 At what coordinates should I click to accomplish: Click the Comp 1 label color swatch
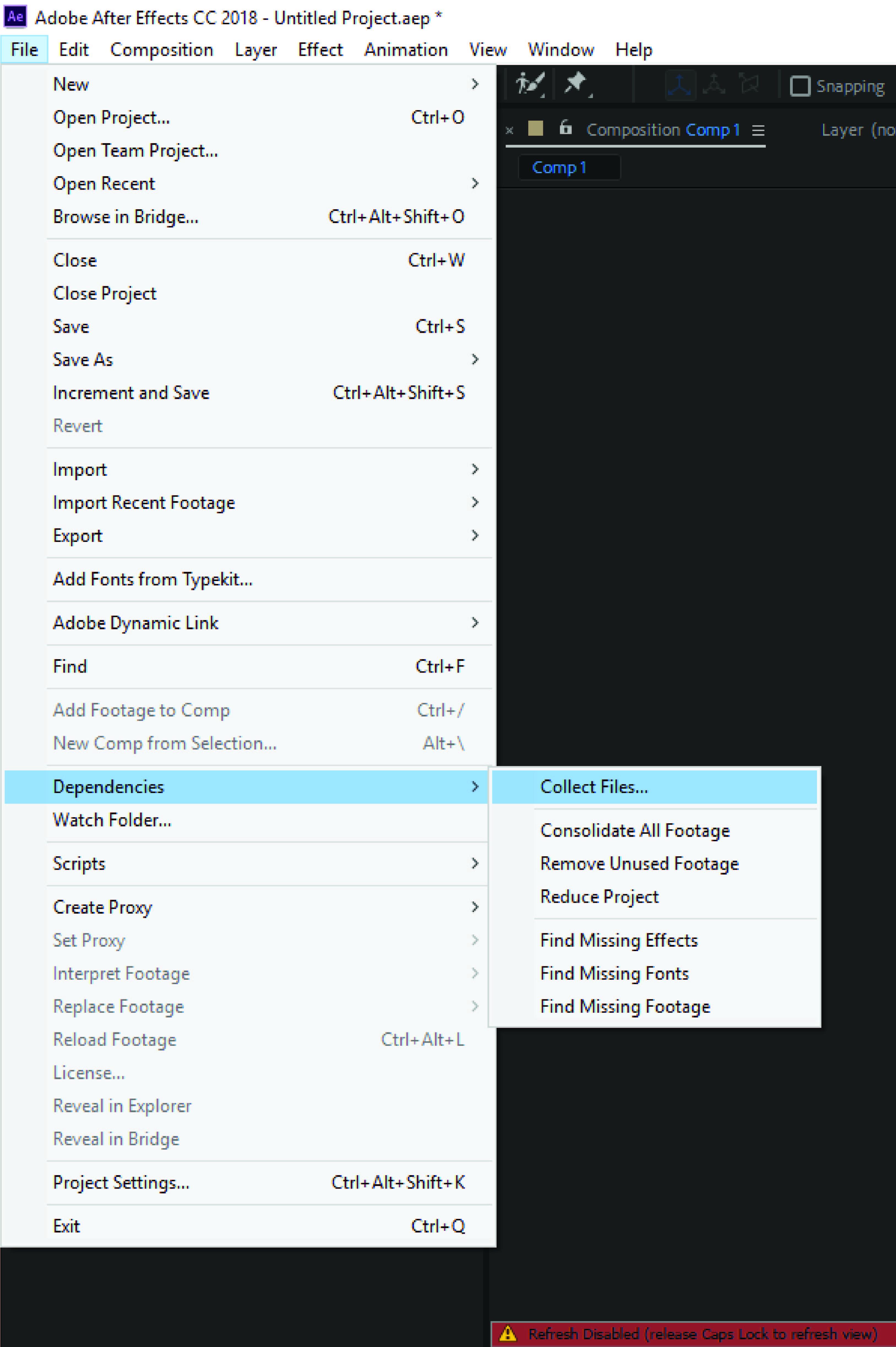click(x=535, y=128)
